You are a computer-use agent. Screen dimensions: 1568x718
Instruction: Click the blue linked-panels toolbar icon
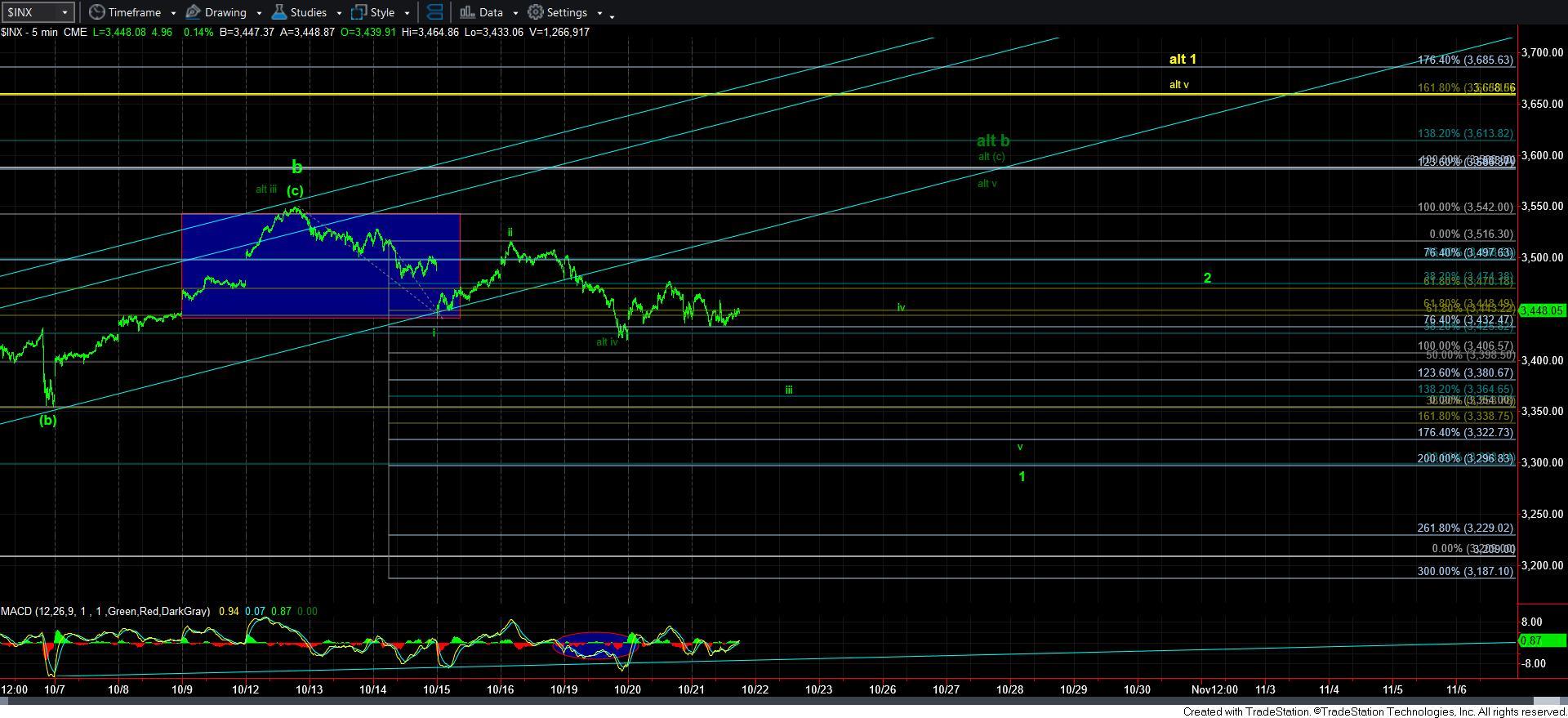click(434, 12)
